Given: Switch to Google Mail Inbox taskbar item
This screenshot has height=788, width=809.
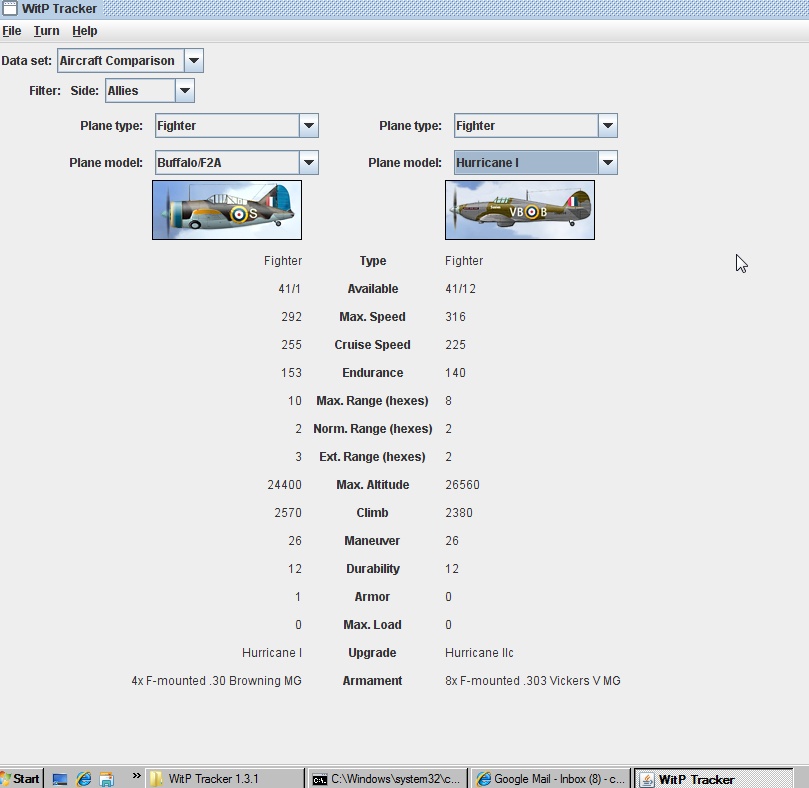Looking at the screenshot, I should [551, 779].
